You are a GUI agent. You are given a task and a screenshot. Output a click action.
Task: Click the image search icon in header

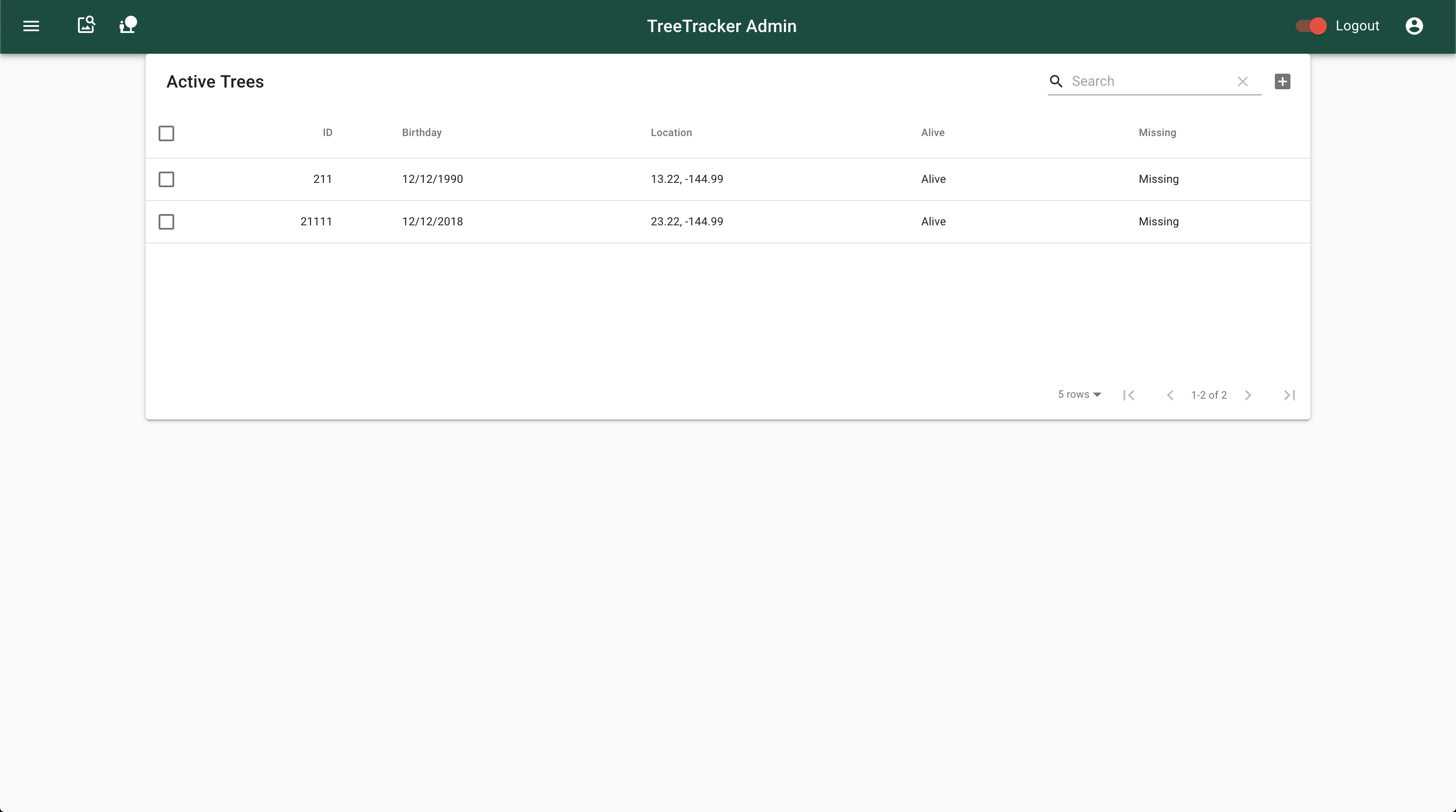click(86, 25)
